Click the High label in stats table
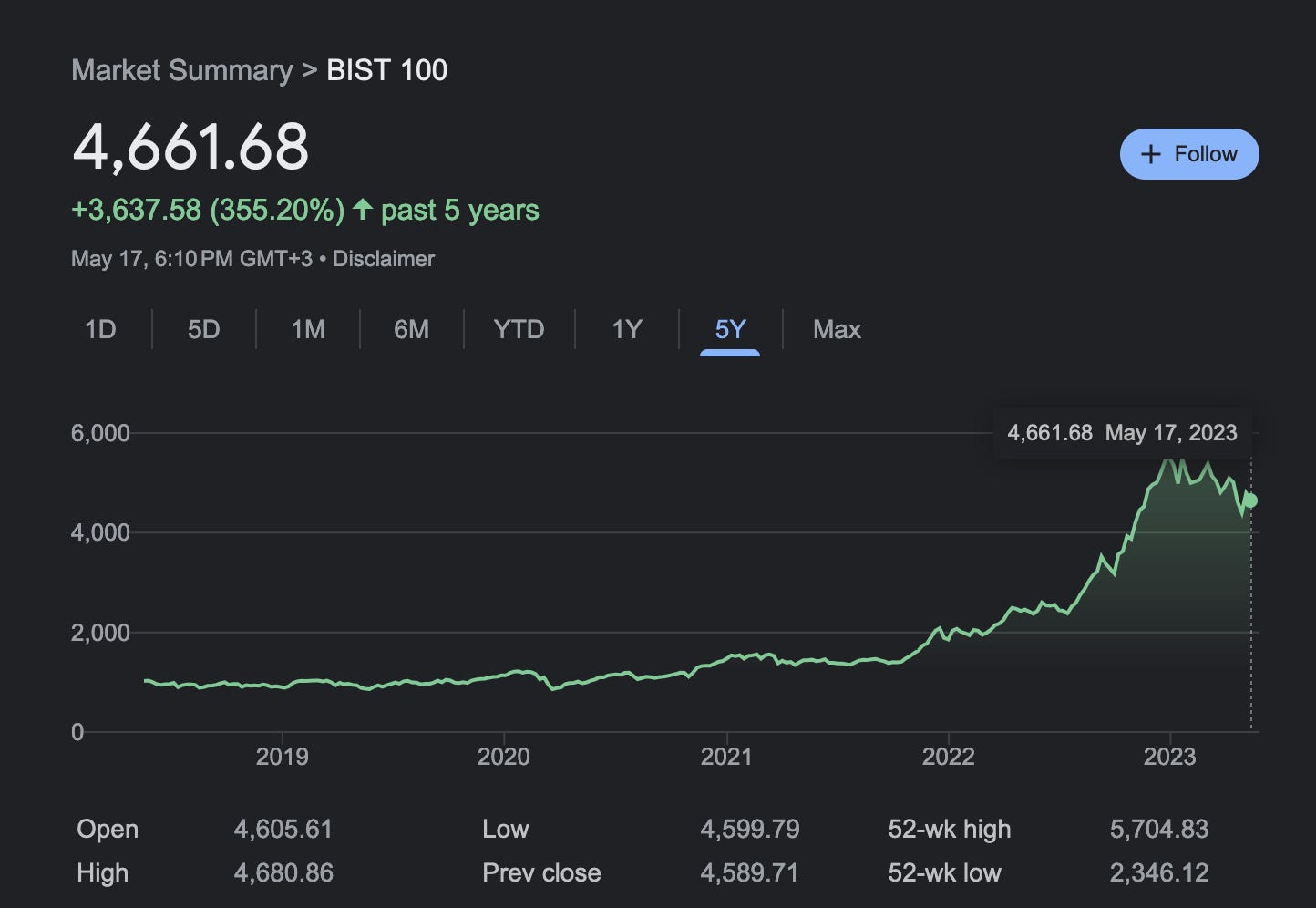This screenshot has height=908, width=1316. 102,873
